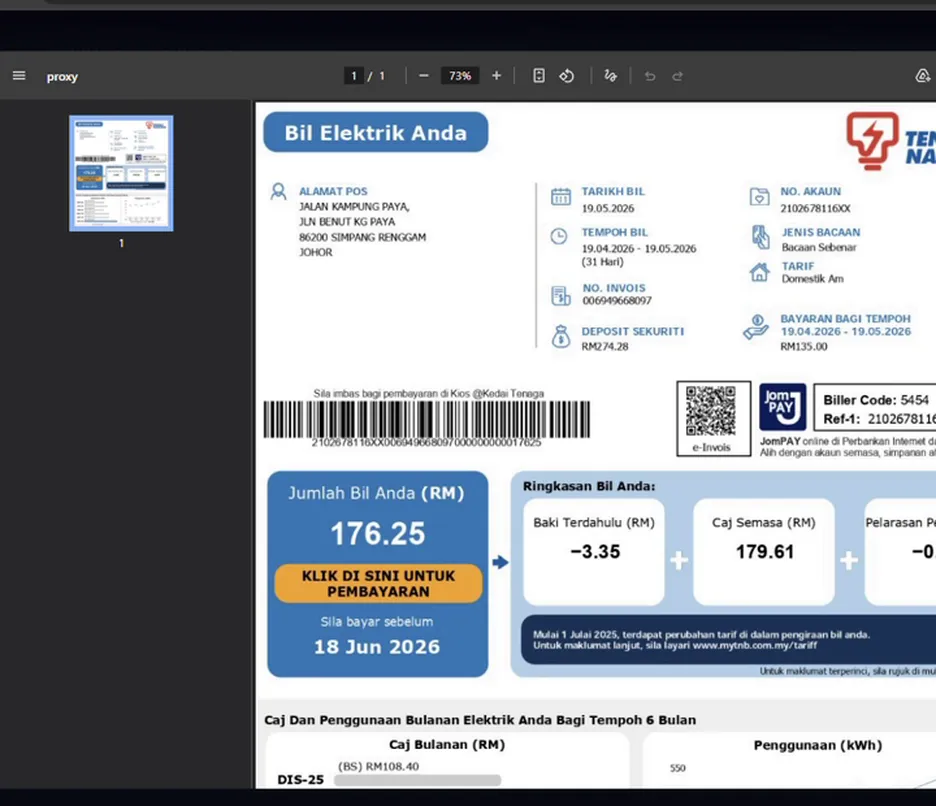Click the Bil Elektrik Anda header
Viewport: 936px width, 806px height.
pyautogui.click(x=375, y=132)
